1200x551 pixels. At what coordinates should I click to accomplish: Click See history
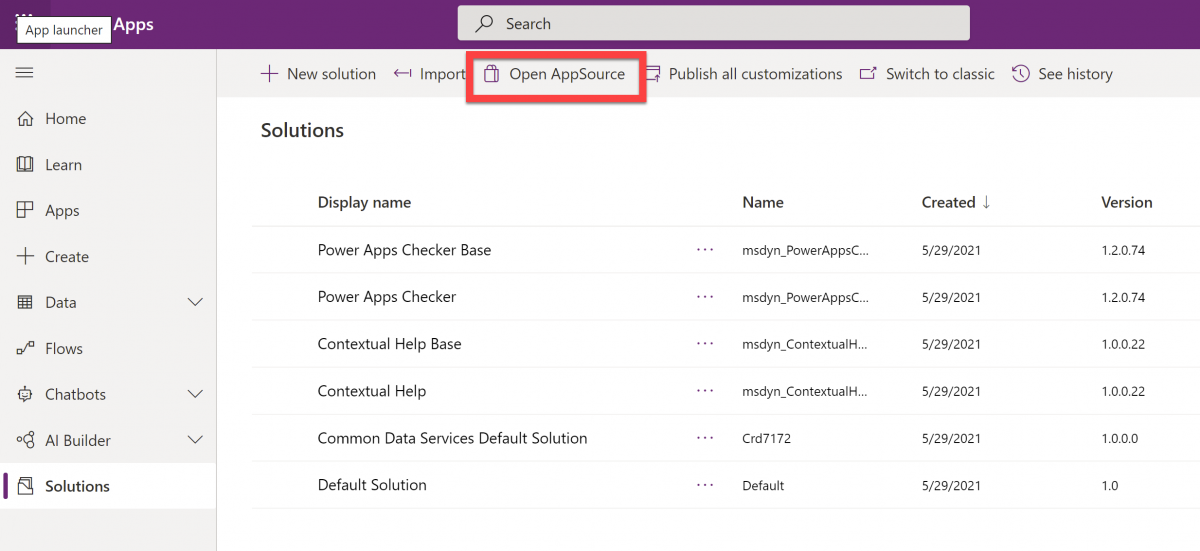click(1063, 74)
